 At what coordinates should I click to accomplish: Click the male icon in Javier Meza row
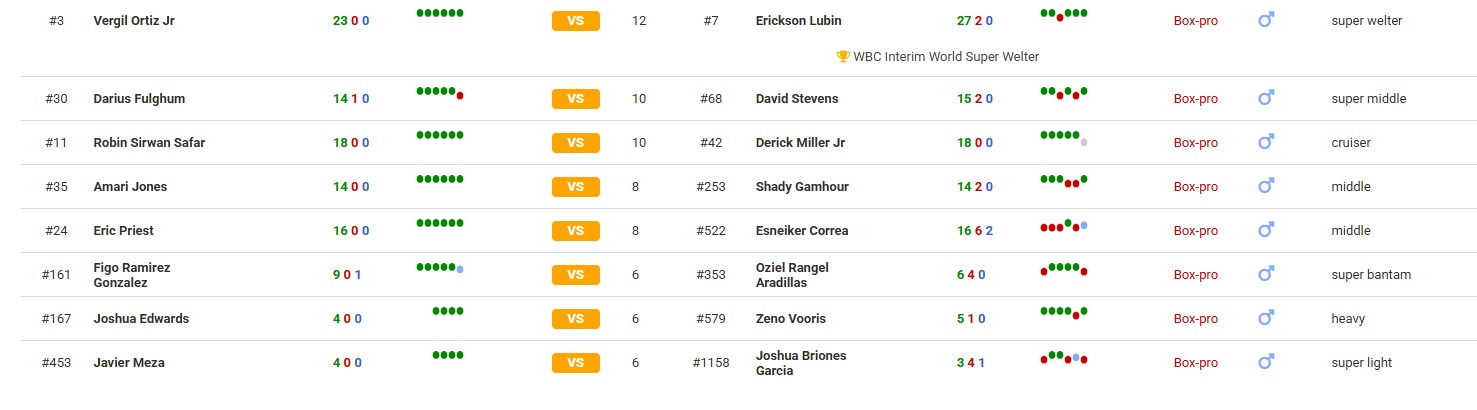pyautogui.click(x=1265, y=362)
